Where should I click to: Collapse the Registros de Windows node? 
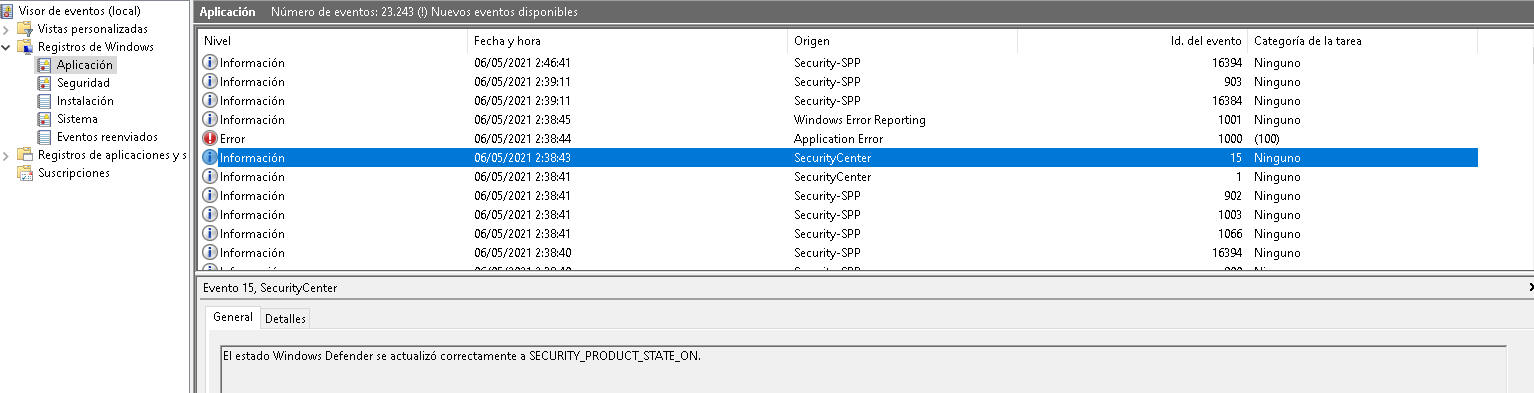point(6,47)
